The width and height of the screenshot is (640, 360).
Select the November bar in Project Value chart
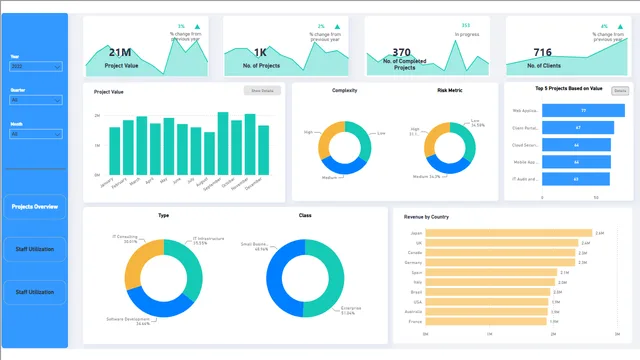tap(250, 144)
